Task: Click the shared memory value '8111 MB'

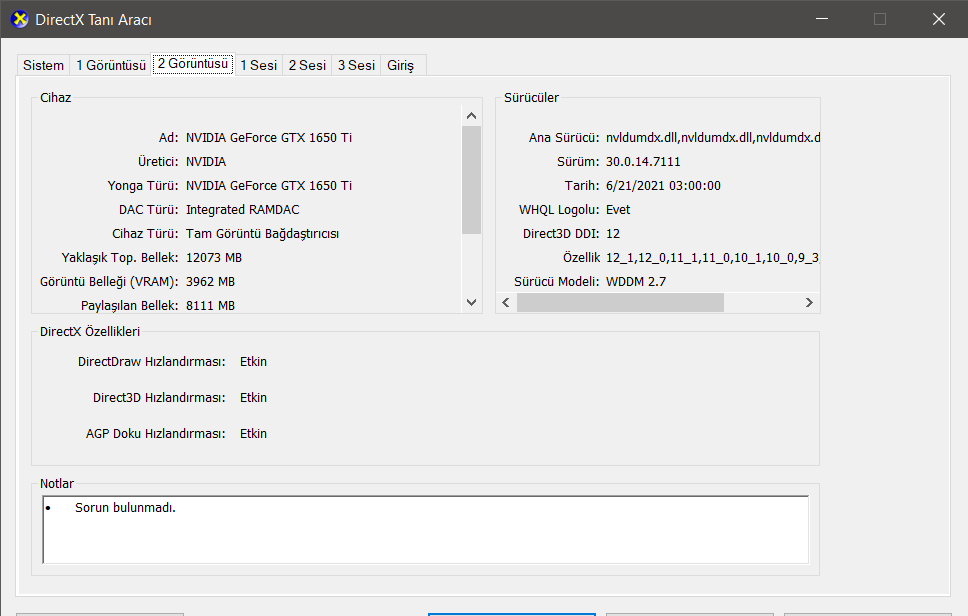Action: [210, 306]
